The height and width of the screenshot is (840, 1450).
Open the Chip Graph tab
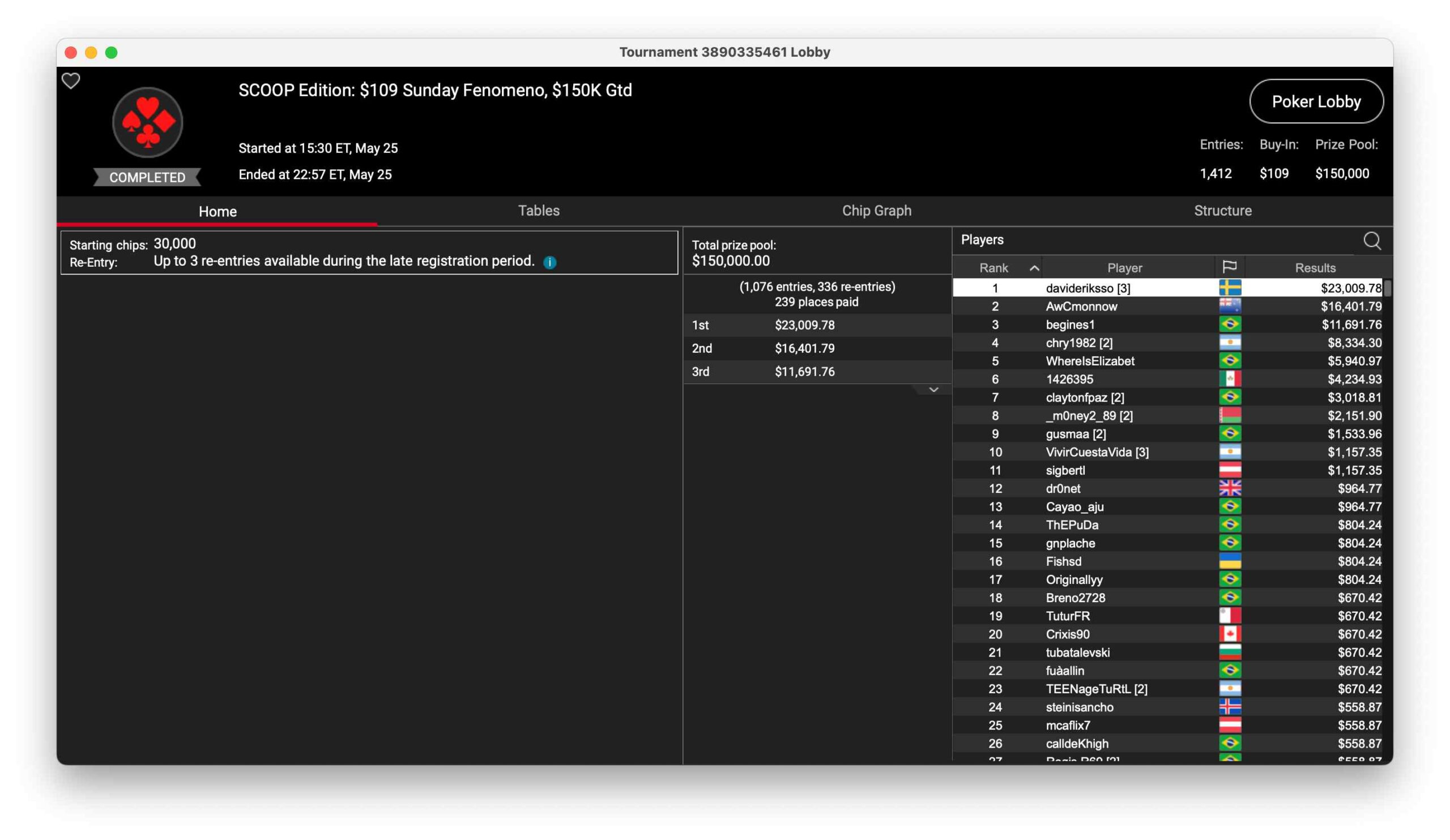point(876,211)
